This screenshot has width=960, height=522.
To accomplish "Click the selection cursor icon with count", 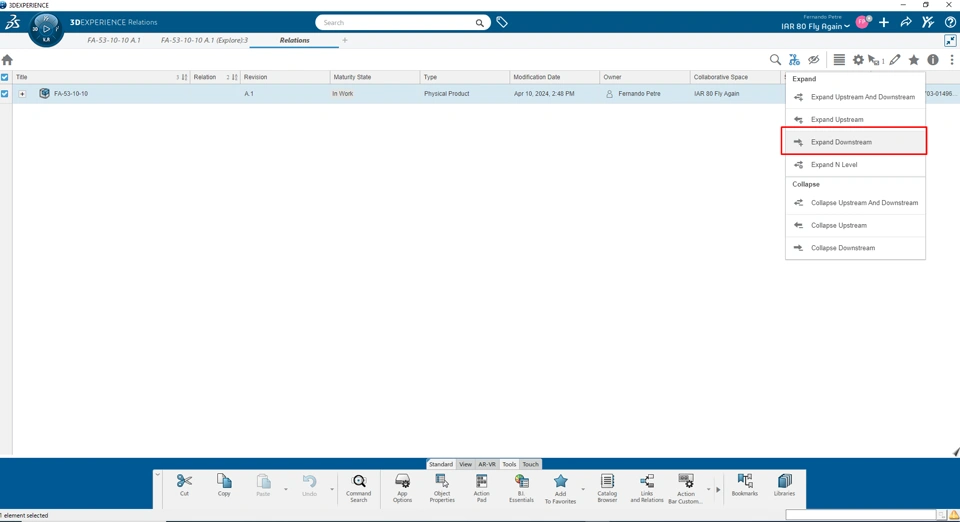I will click(x=876, y=60).
